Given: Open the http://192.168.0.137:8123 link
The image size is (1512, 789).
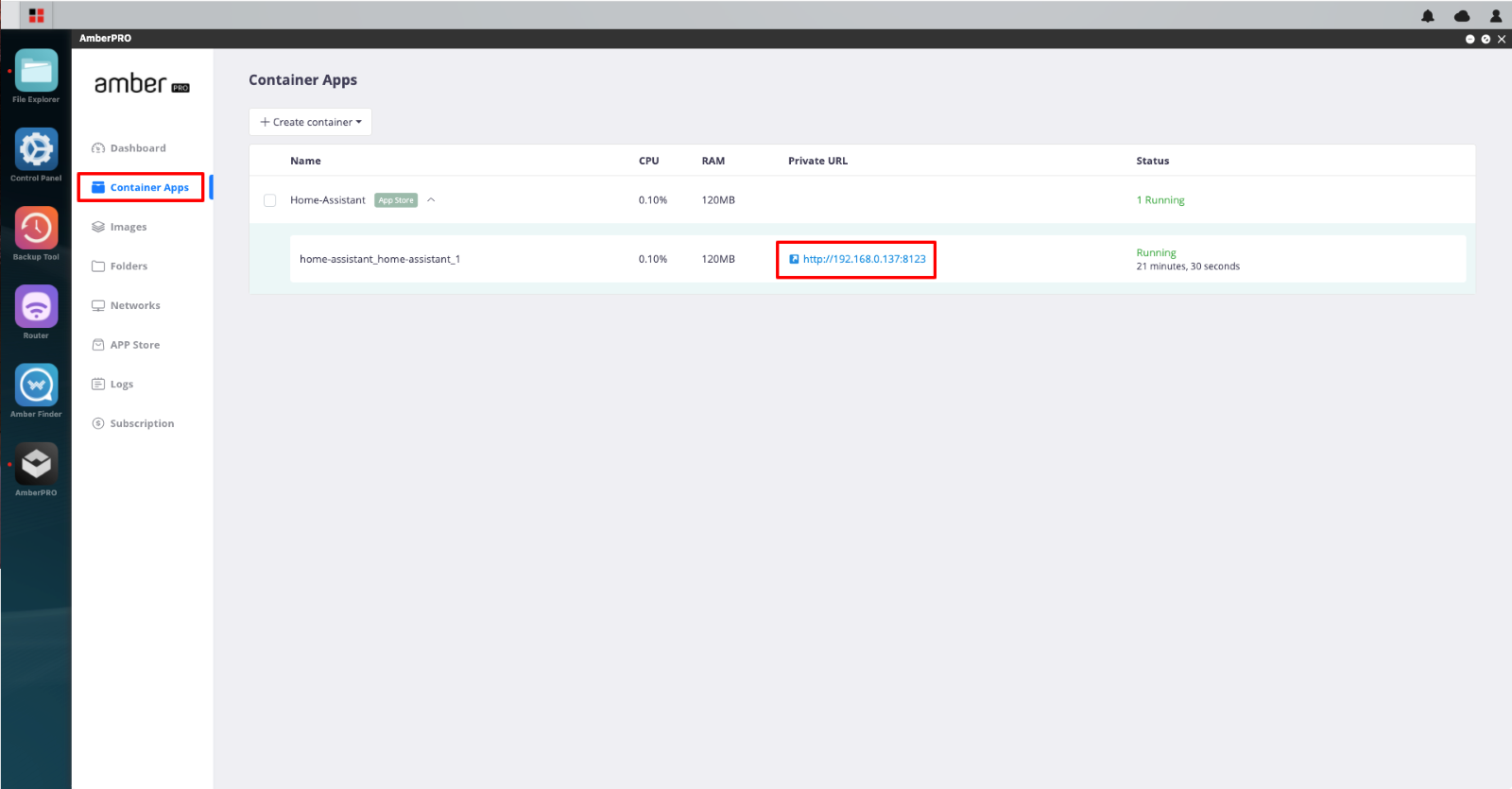Looking at the screenshot, I should pyautogui.click(x=865, y=259).
